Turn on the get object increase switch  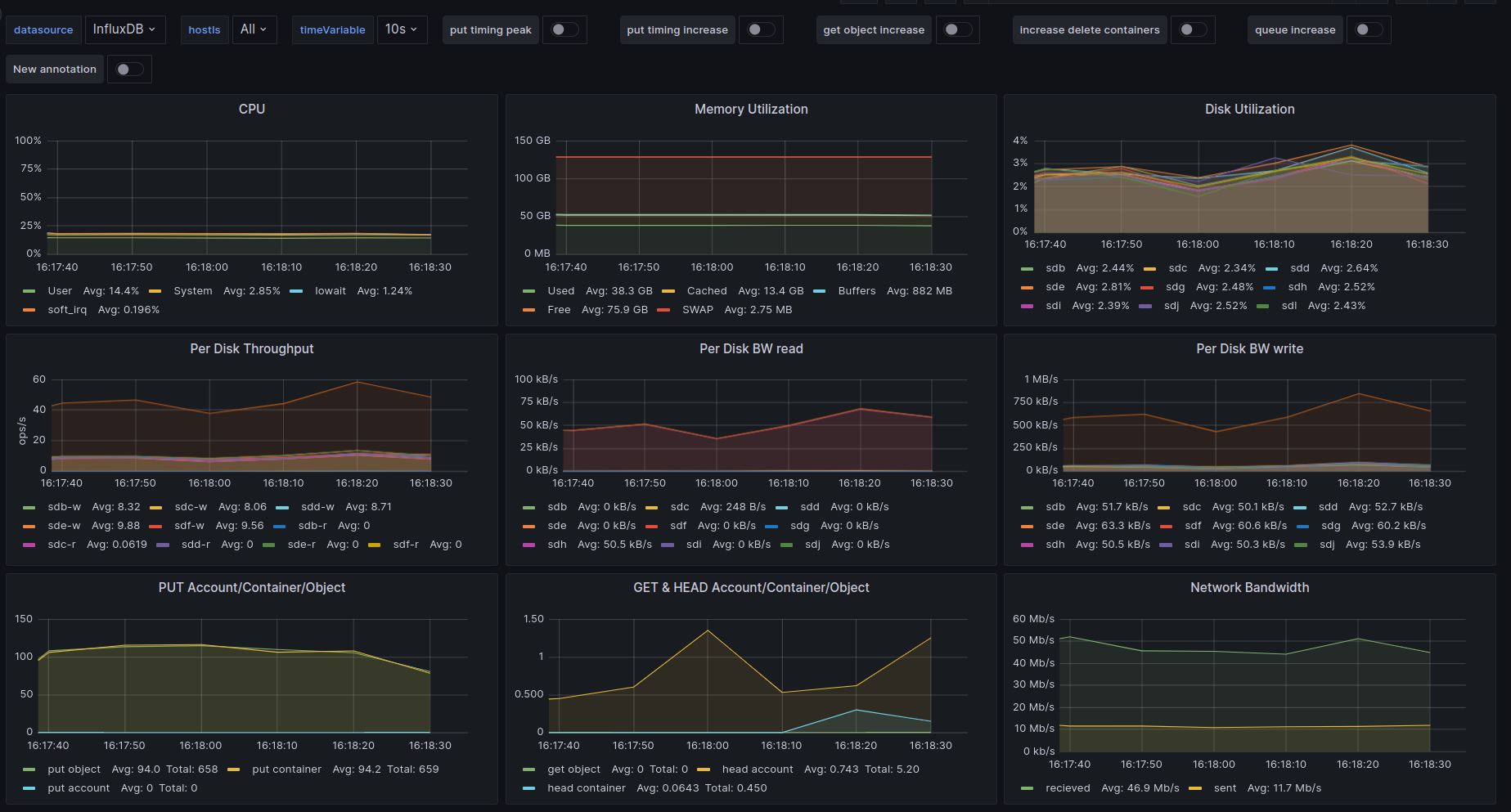pyautogui.click(x=957, y=29)
